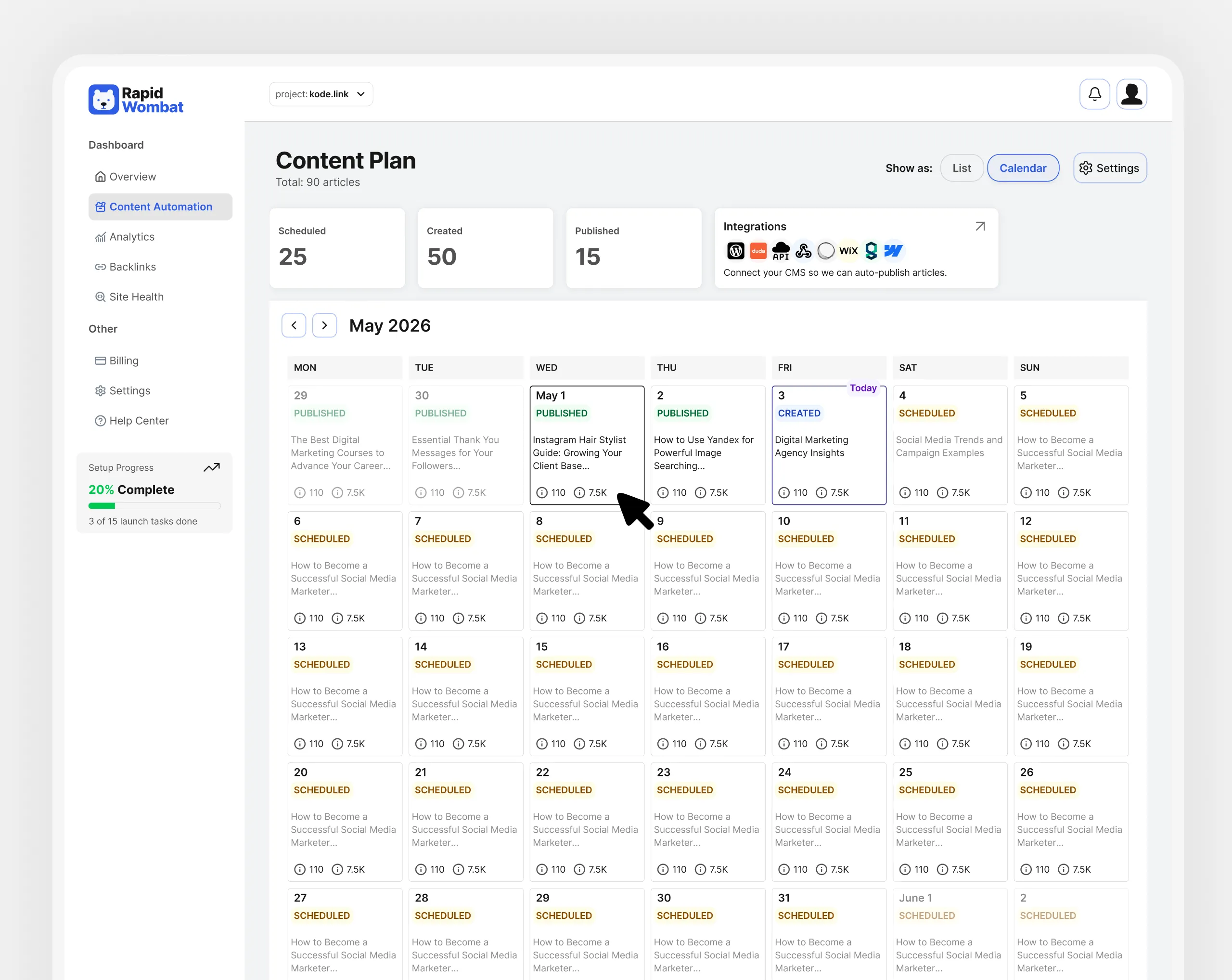Click the Duda integration icon

(757, 250)
